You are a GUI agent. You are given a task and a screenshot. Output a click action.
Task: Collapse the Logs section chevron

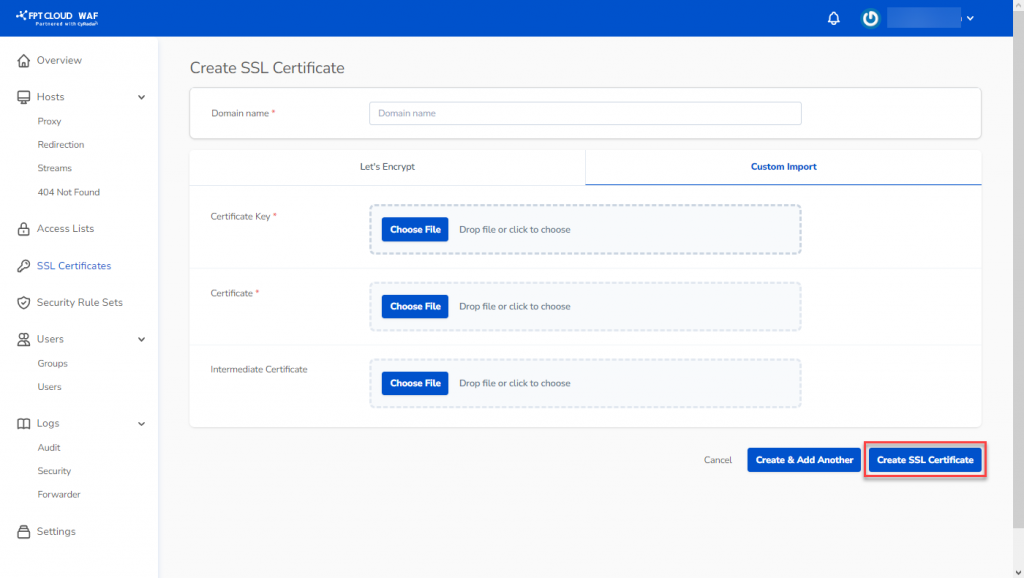(141, 424)
